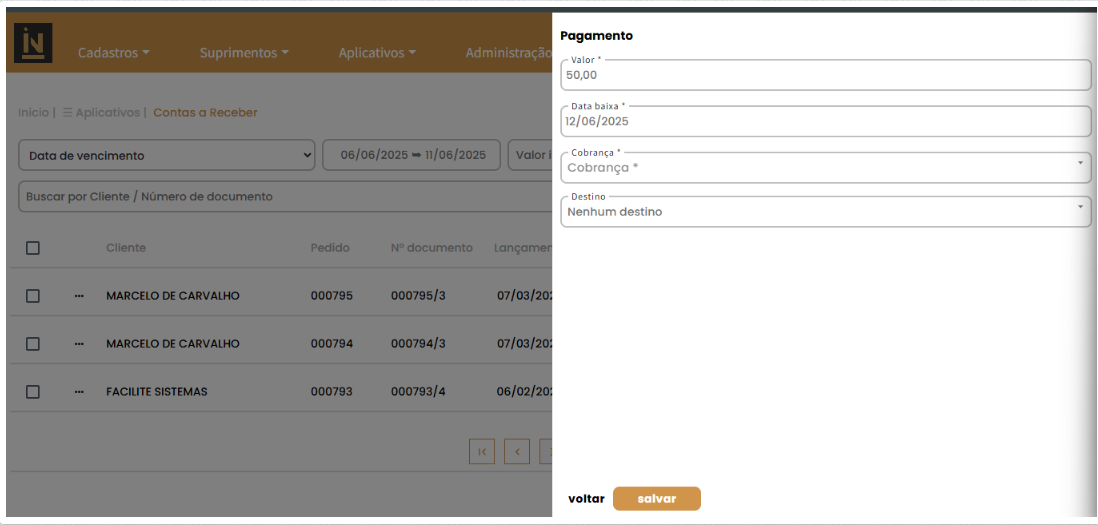Go to Aplicativos breadcrumb link

(x=102, y=113)
